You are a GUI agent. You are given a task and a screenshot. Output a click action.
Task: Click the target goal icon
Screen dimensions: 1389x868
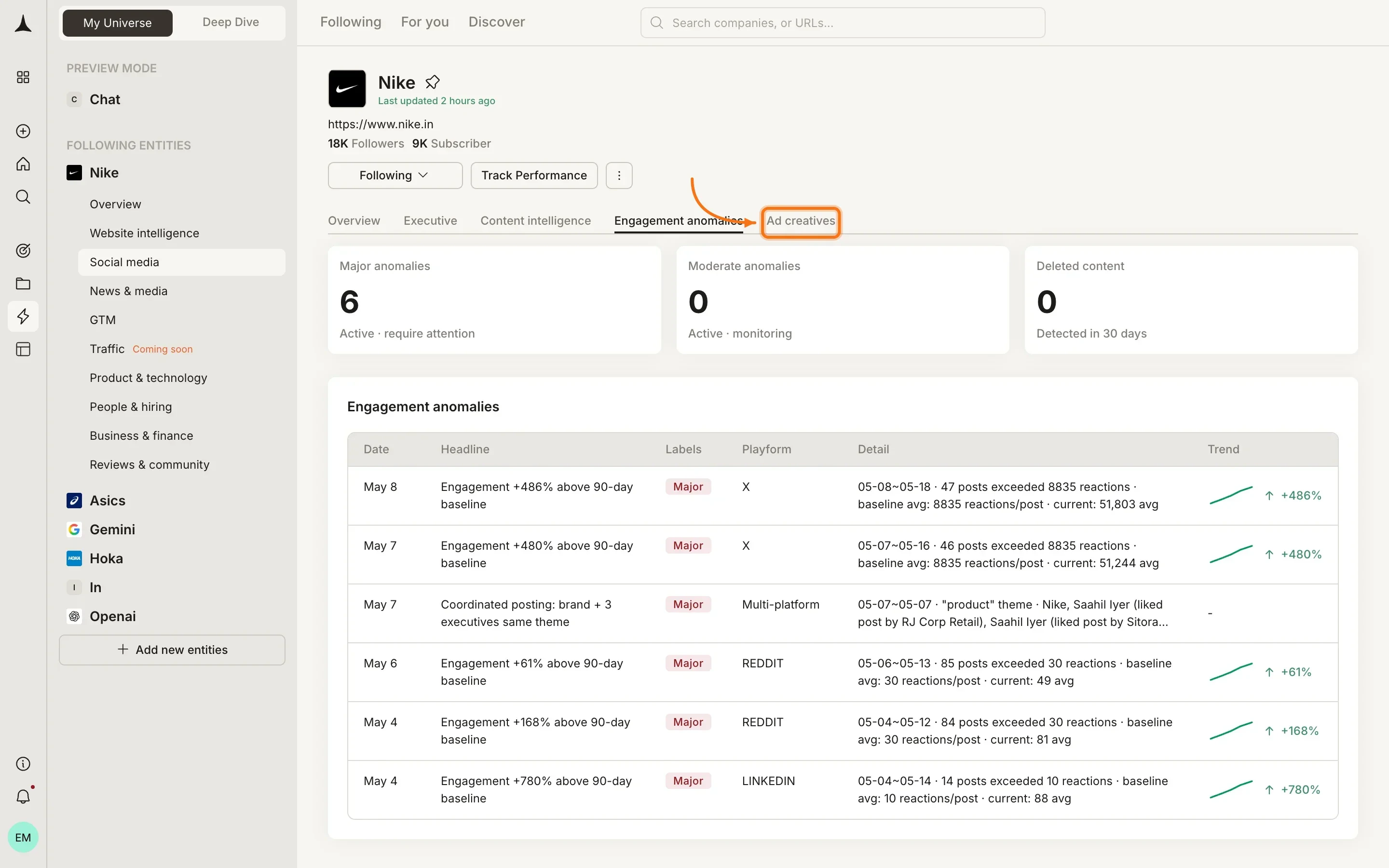23,250
